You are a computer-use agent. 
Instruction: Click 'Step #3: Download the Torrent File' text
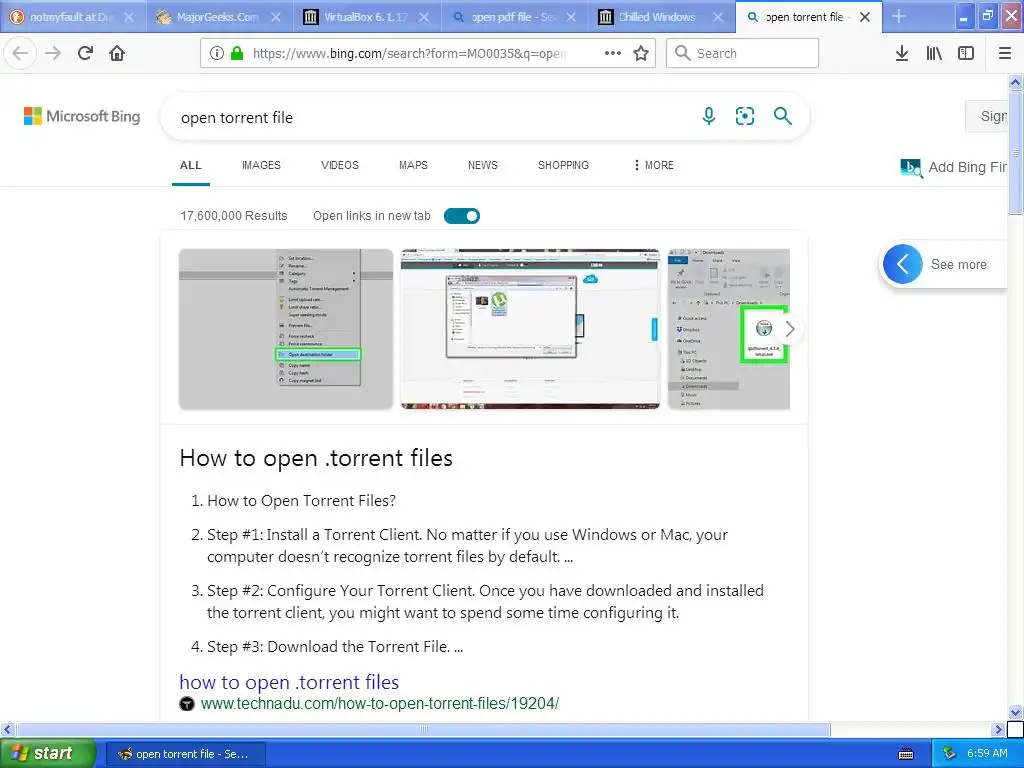click(x=335, y=647)
